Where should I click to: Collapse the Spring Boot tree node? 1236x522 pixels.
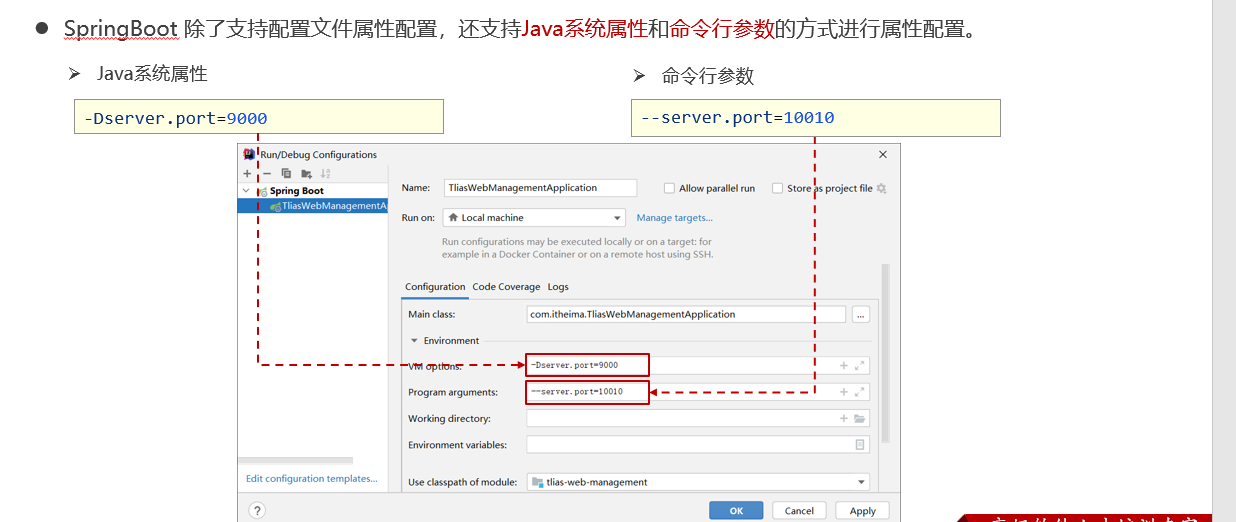pyautogui.click(x=246, y=191)
